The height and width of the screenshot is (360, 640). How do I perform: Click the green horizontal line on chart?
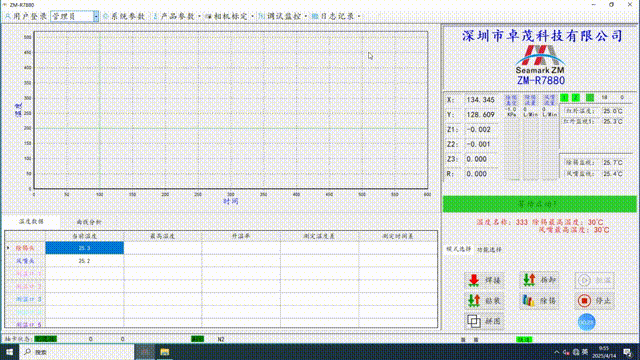(x=231, y=128)
